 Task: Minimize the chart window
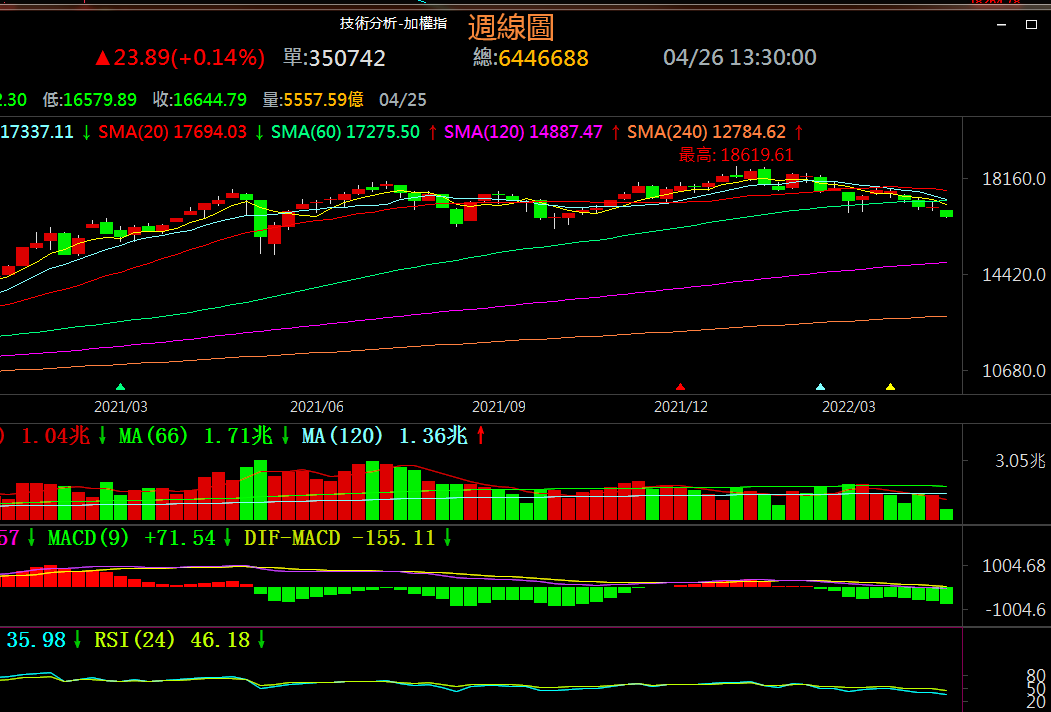point(1002,27)
